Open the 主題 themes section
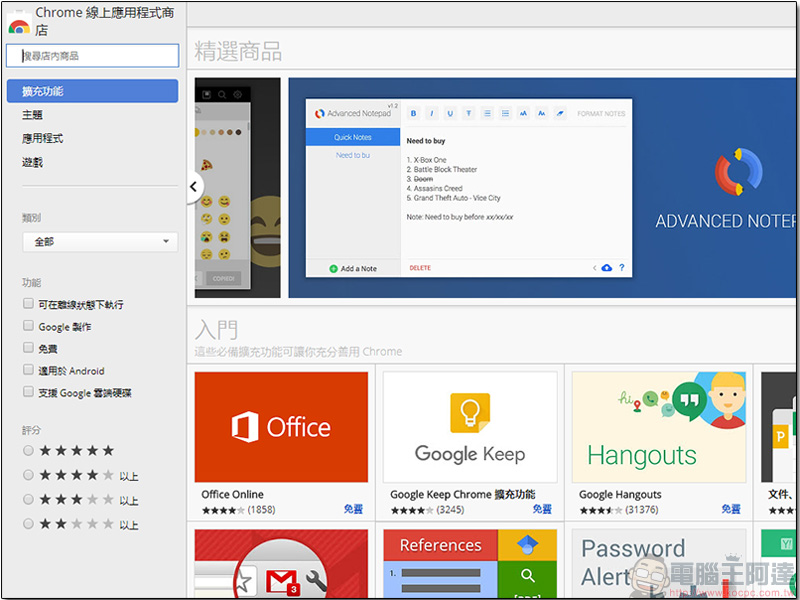800x600 pixels. coord(32,115)
